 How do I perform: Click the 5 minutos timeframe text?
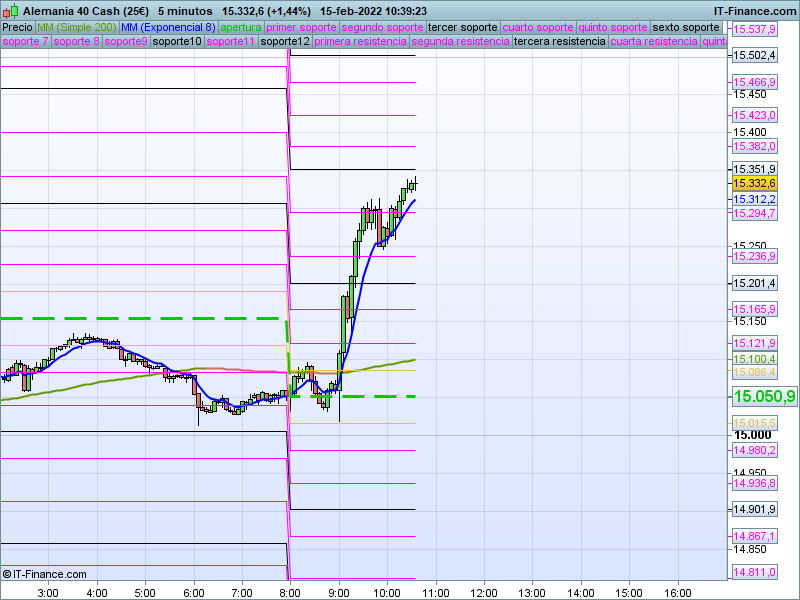tap(185, 11)
